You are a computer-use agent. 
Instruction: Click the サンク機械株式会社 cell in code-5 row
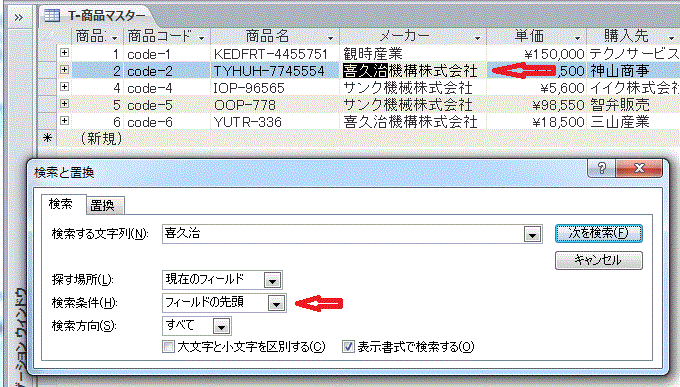pyautogui.click(x=413, y=104)
